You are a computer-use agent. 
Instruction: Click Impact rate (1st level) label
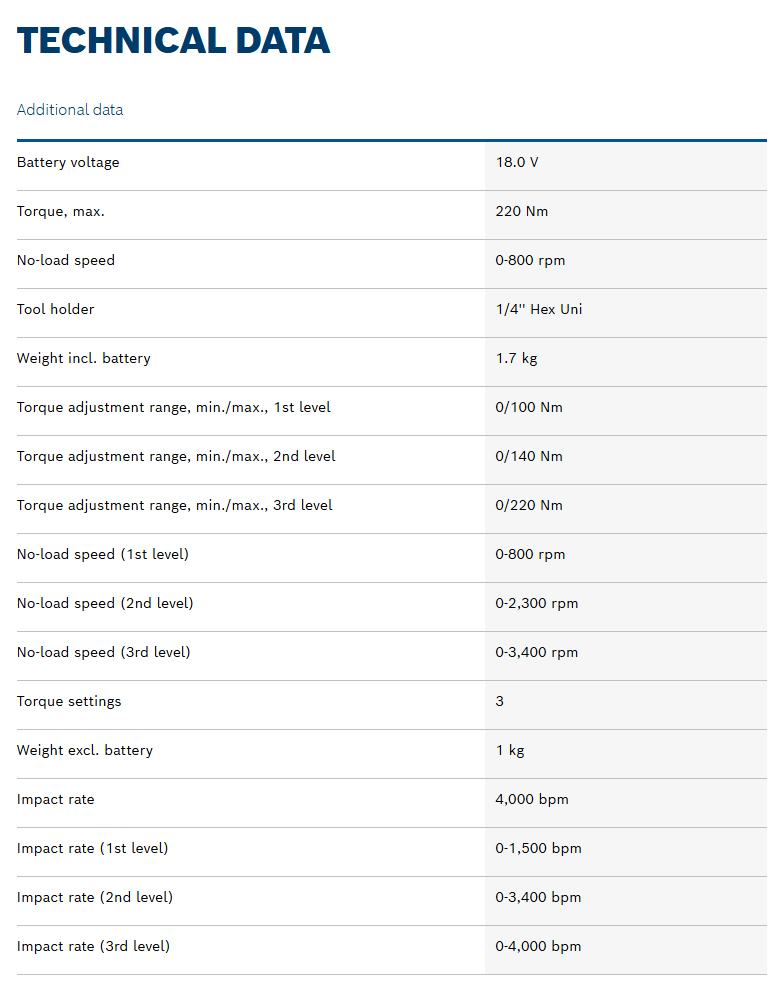click(93, 848)
